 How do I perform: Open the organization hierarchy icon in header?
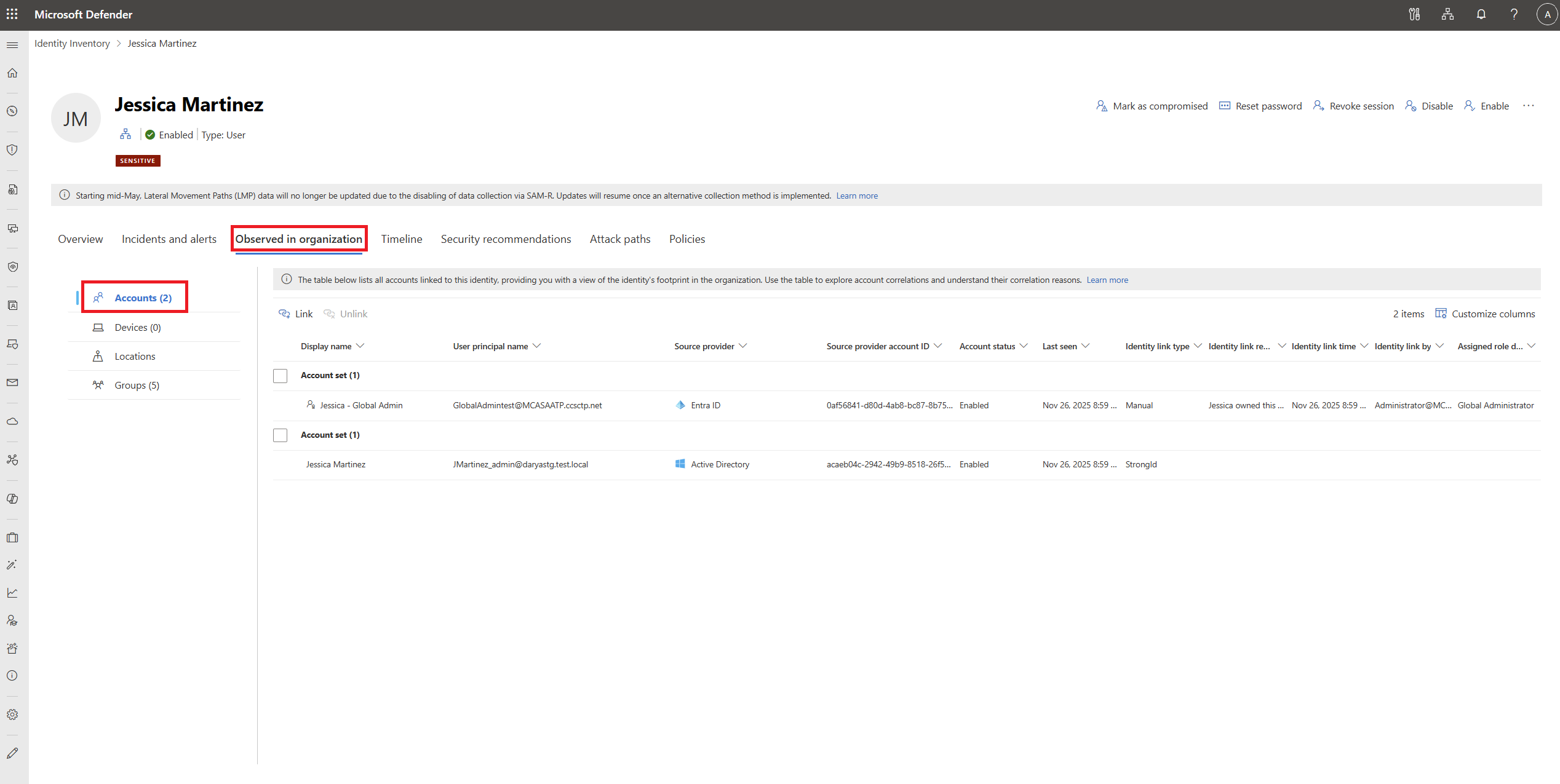point(1447,14)
